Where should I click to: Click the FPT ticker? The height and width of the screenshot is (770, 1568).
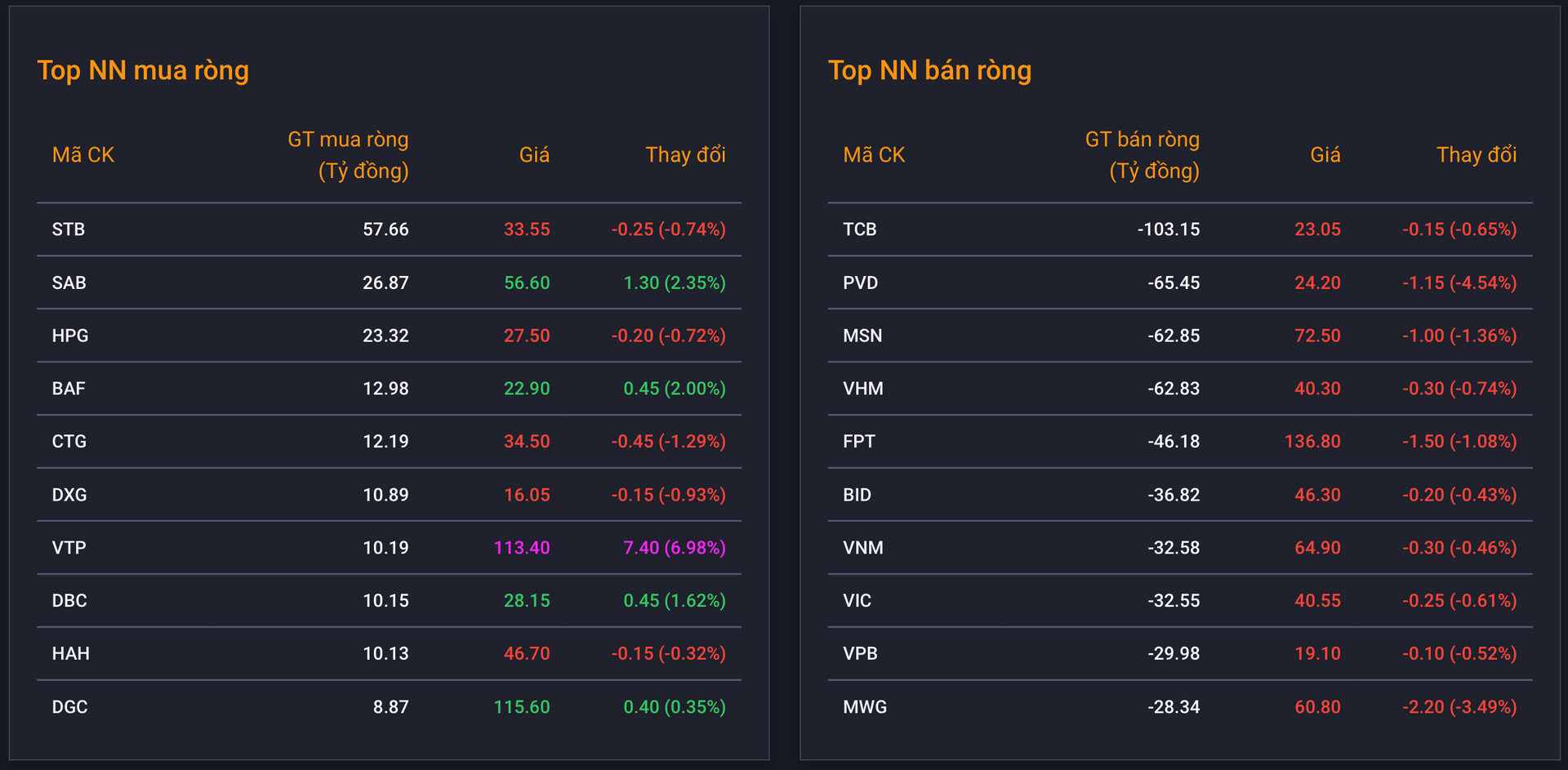[859, 442]
